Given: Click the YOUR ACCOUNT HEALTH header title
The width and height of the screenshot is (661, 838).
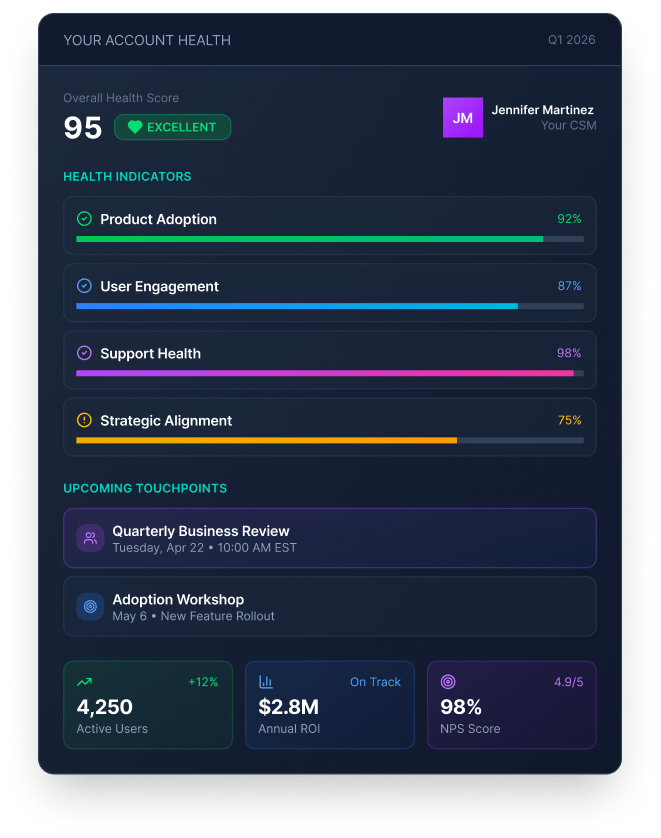Looking at the screenshot, I should (x=147, y=41).
